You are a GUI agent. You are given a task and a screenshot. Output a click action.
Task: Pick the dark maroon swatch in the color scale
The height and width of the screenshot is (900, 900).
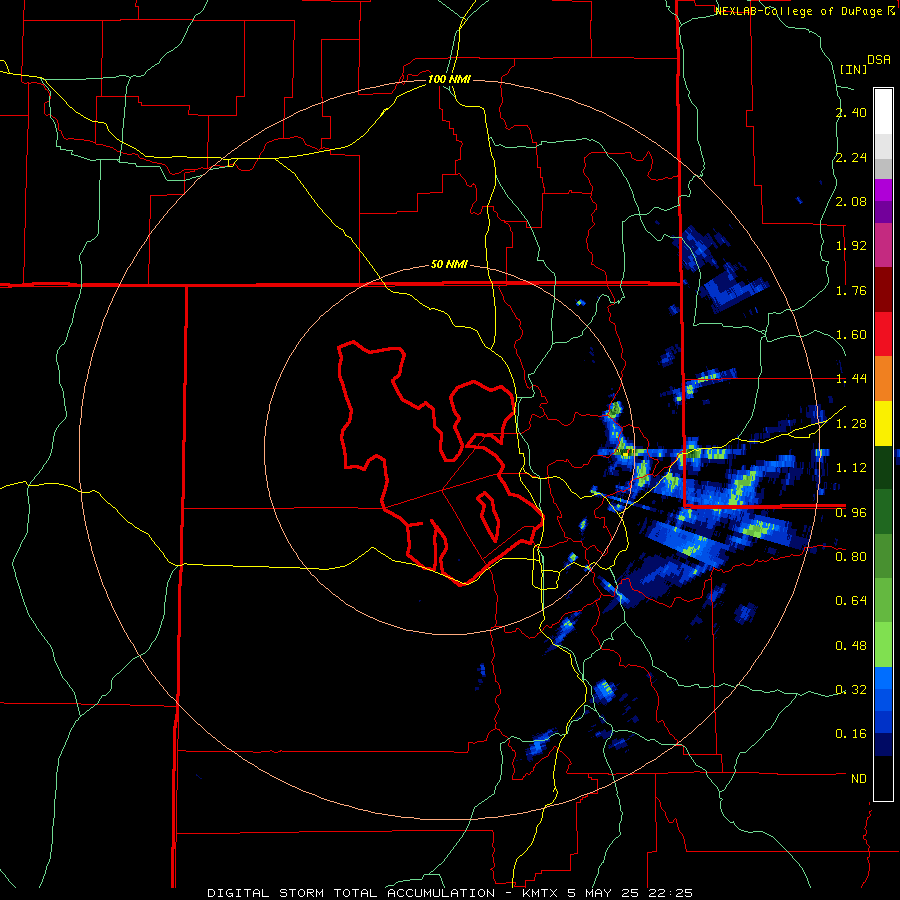(x=883, y=290)
